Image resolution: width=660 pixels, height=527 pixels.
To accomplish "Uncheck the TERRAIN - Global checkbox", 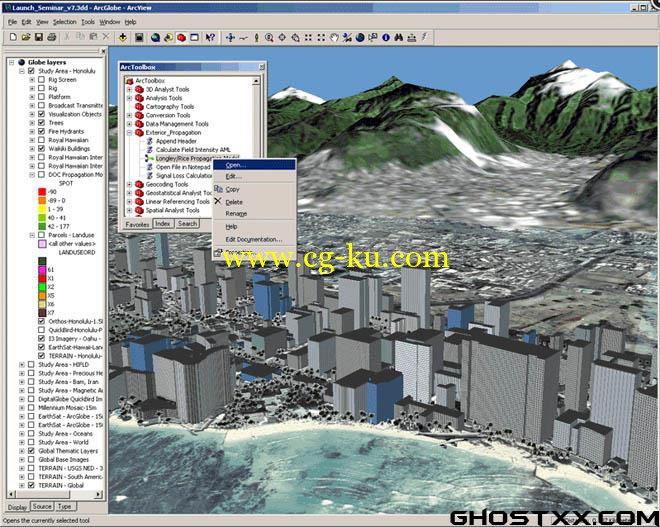I will [x=31, y=485].
